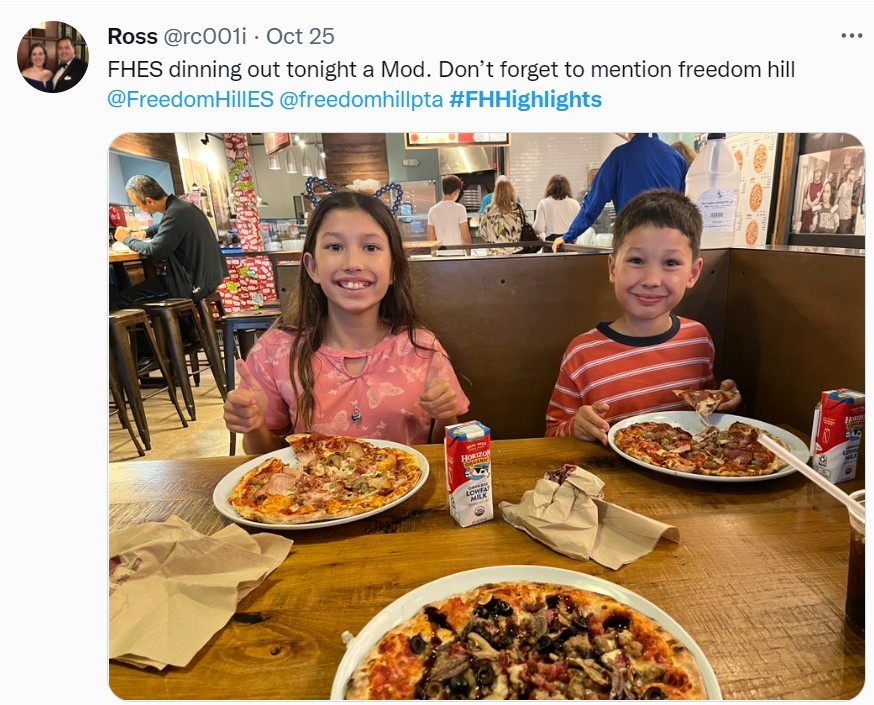Click the foreground olive-topped pizza
This screenshot has width=874, height=705.
click(524, 642)
